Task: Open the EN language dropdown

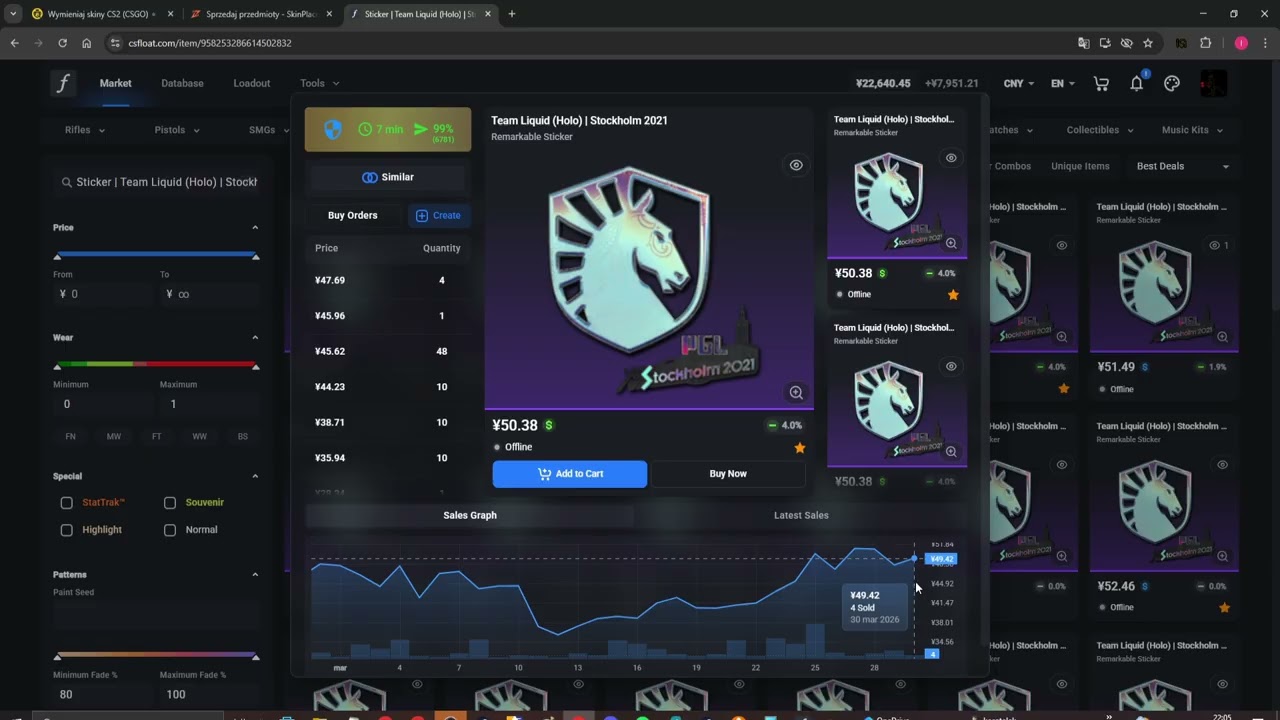Action: pyautogui.click(x=1063, y=84)
